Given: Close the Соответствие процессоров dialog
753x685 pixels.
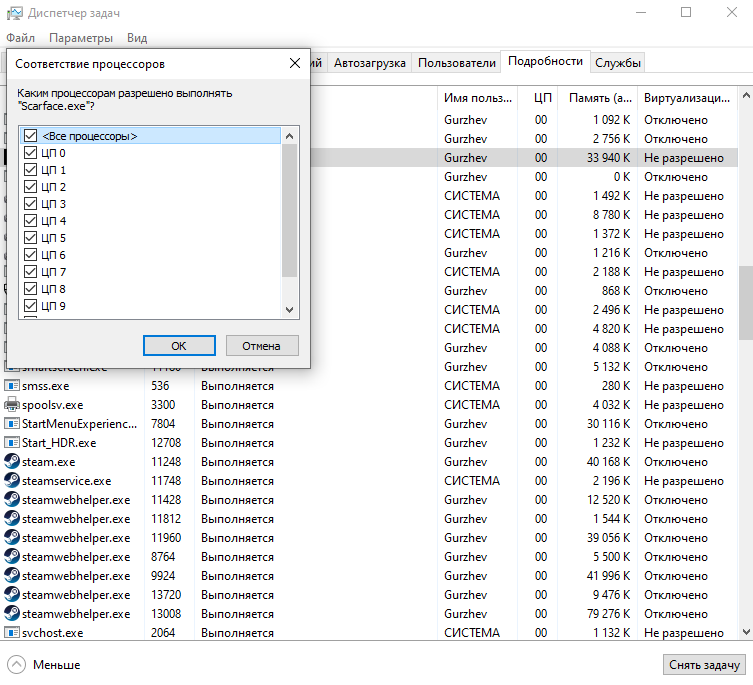Looking at the screenshot, I should click(295, 63).
